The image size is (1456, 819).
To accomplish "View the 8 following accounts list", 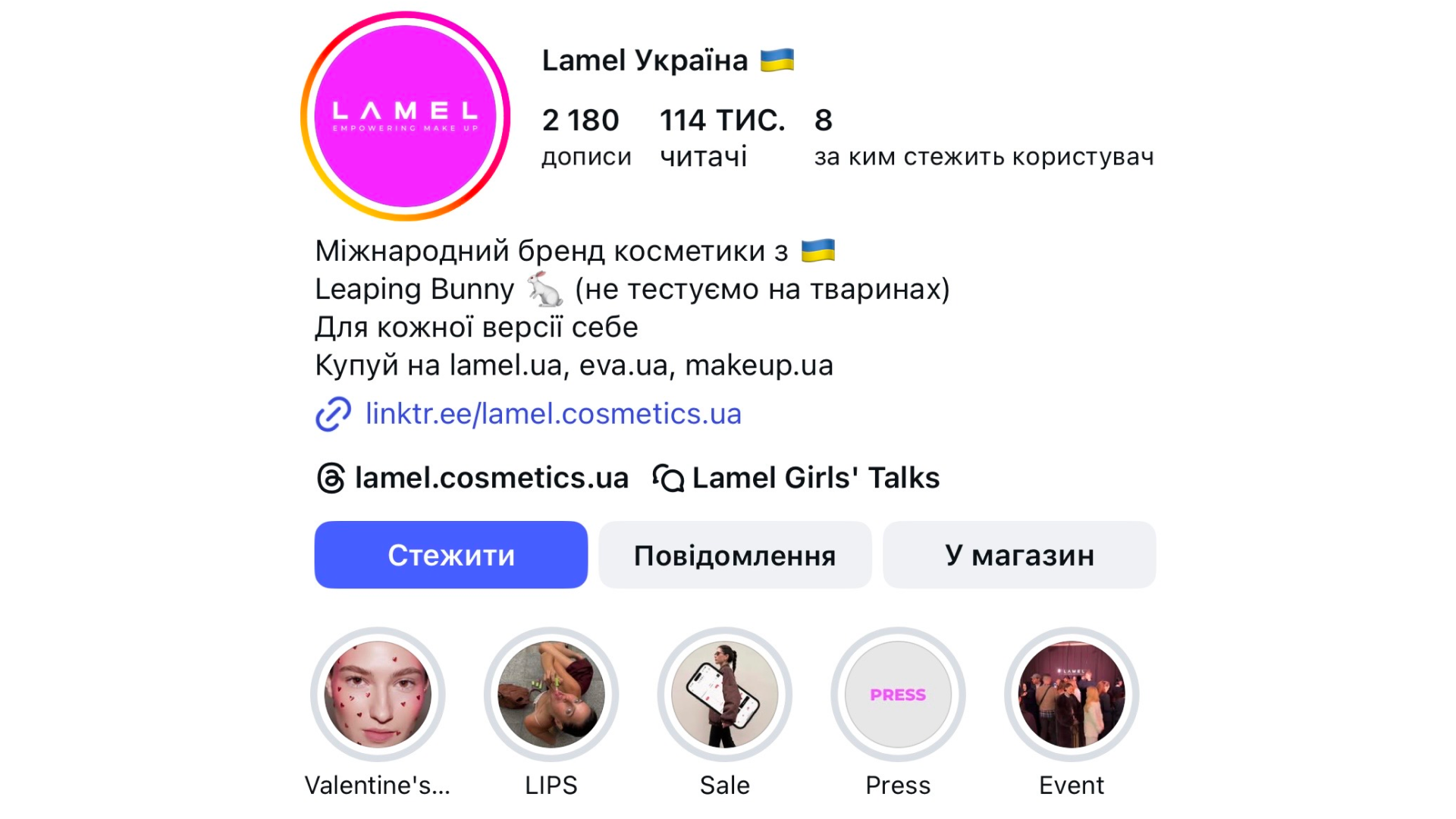I will (984, 137).
